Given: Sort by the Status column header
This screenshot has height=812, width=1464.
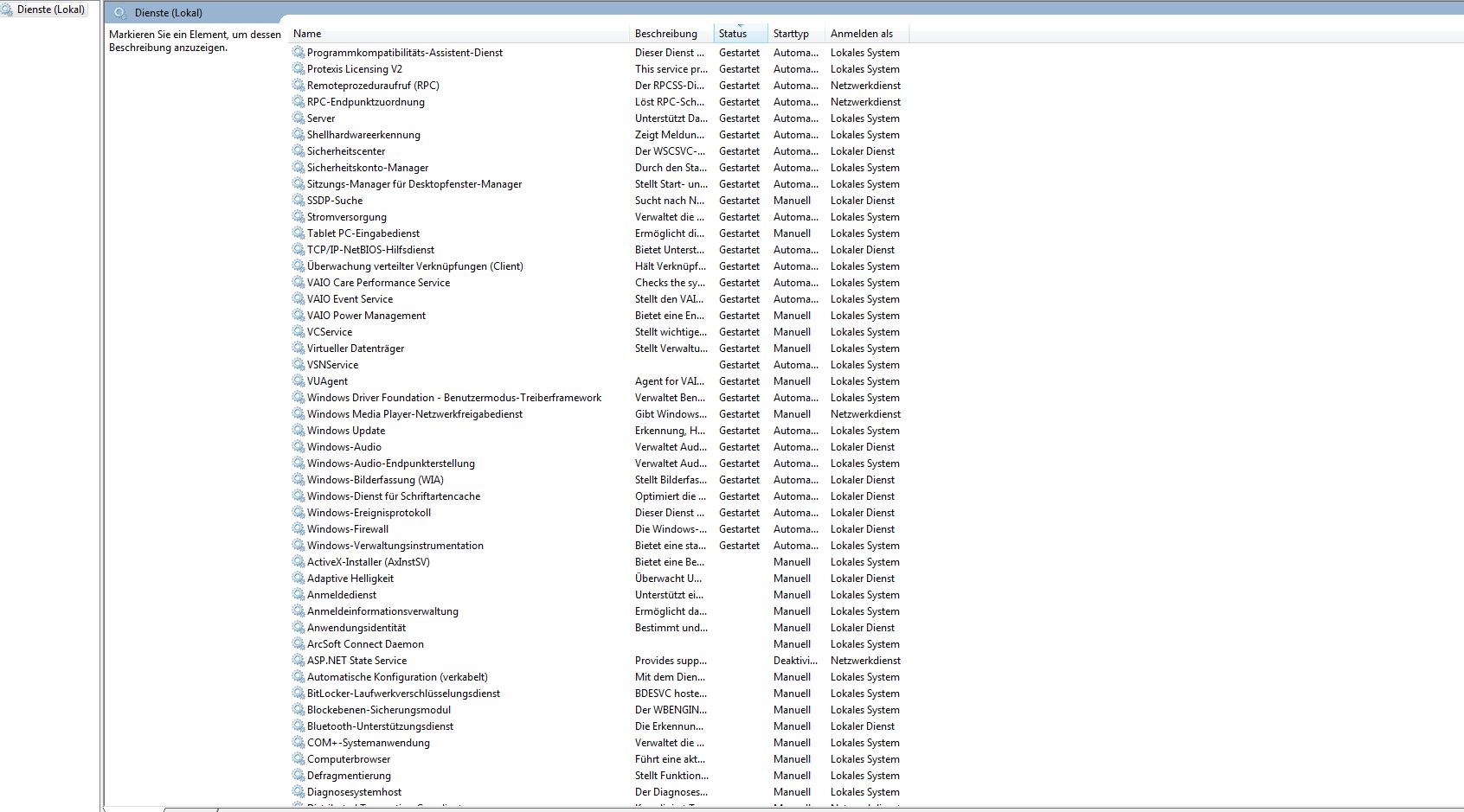Looking at the screenshot, I should [x=733, y=34].
